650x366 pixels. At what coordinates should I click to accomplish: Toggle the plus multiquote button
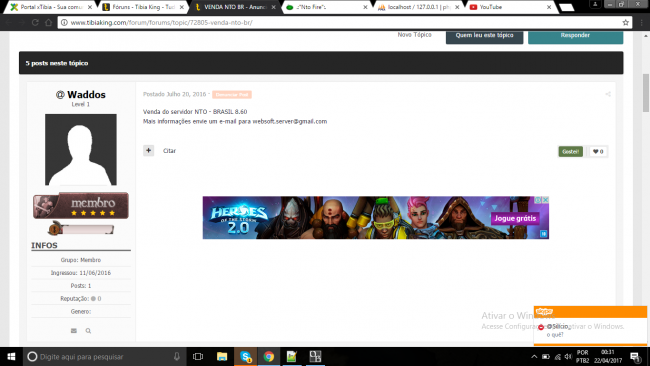tap(148, 150)
